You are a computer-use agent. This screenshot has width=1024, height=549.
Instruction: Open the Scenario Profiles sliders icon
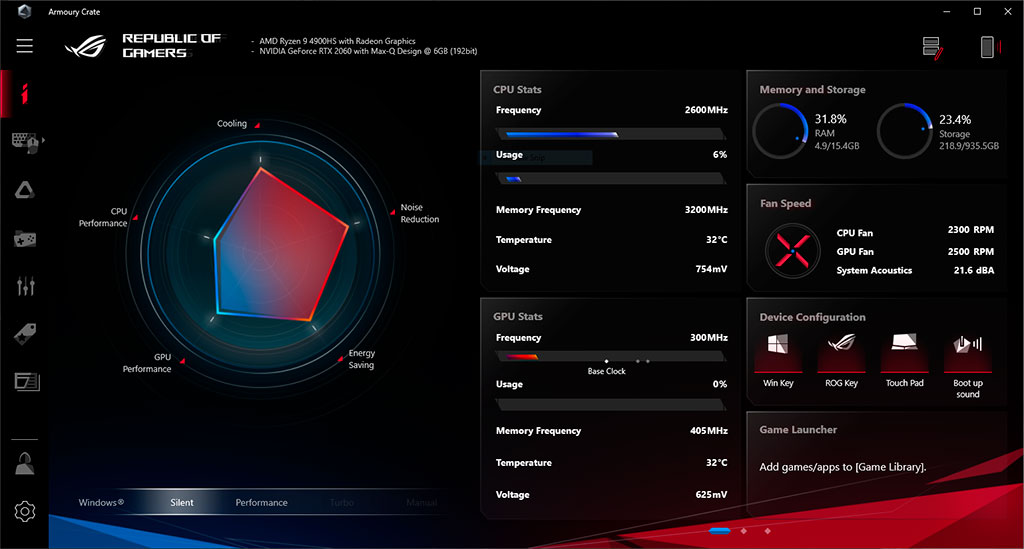point(25,286)
